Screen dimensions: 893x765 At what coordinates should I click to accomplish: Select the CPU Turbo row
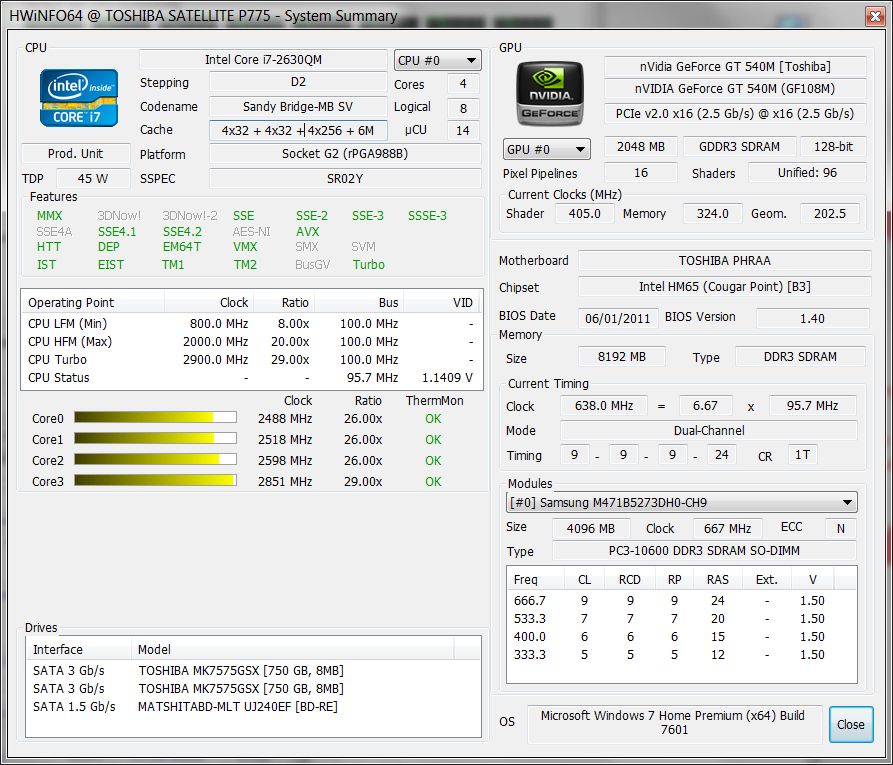coord(252,360)
